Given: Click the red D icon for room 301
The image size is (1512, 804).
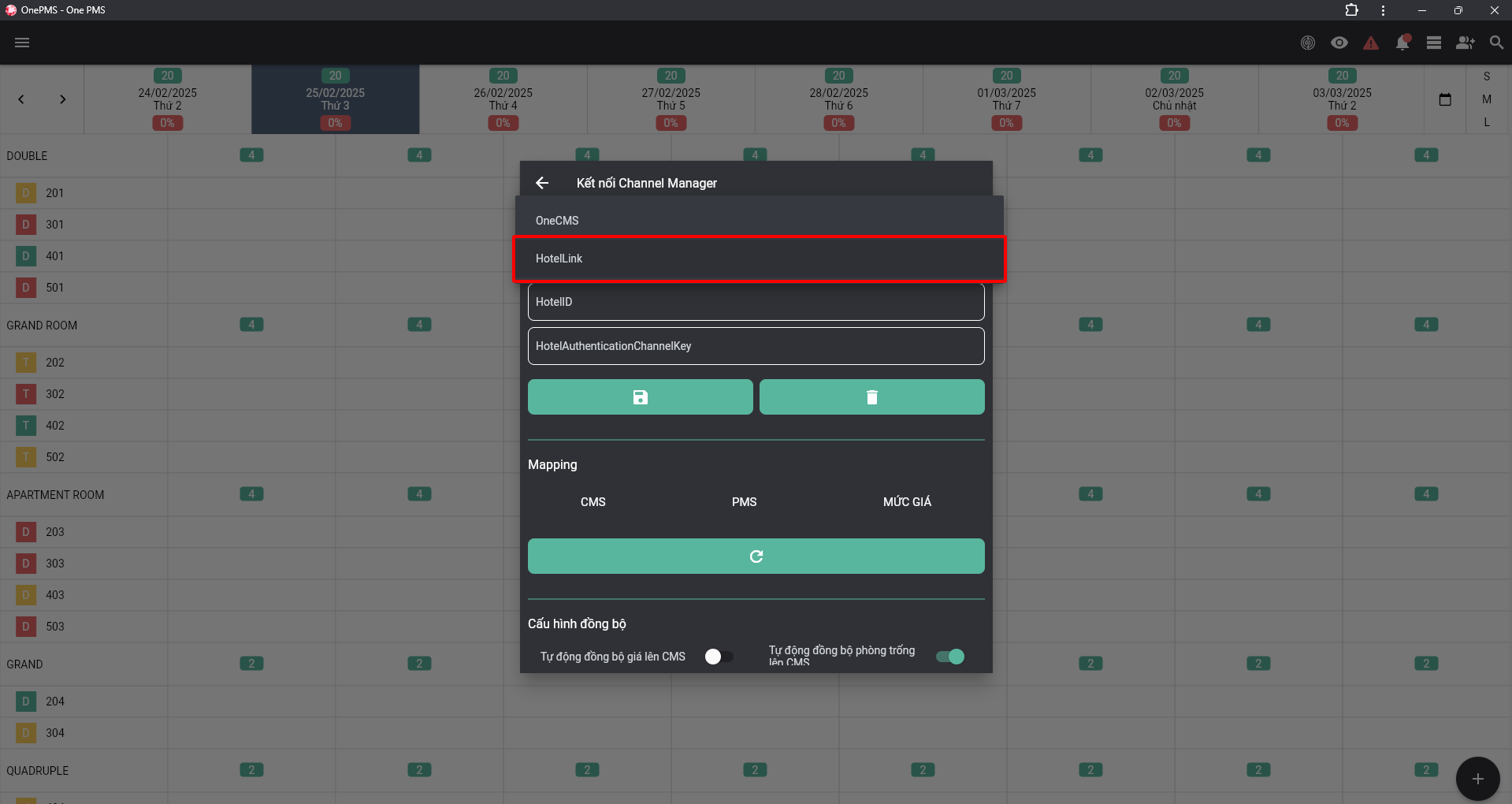Looking at the screenshot, I should pos(26,225).
